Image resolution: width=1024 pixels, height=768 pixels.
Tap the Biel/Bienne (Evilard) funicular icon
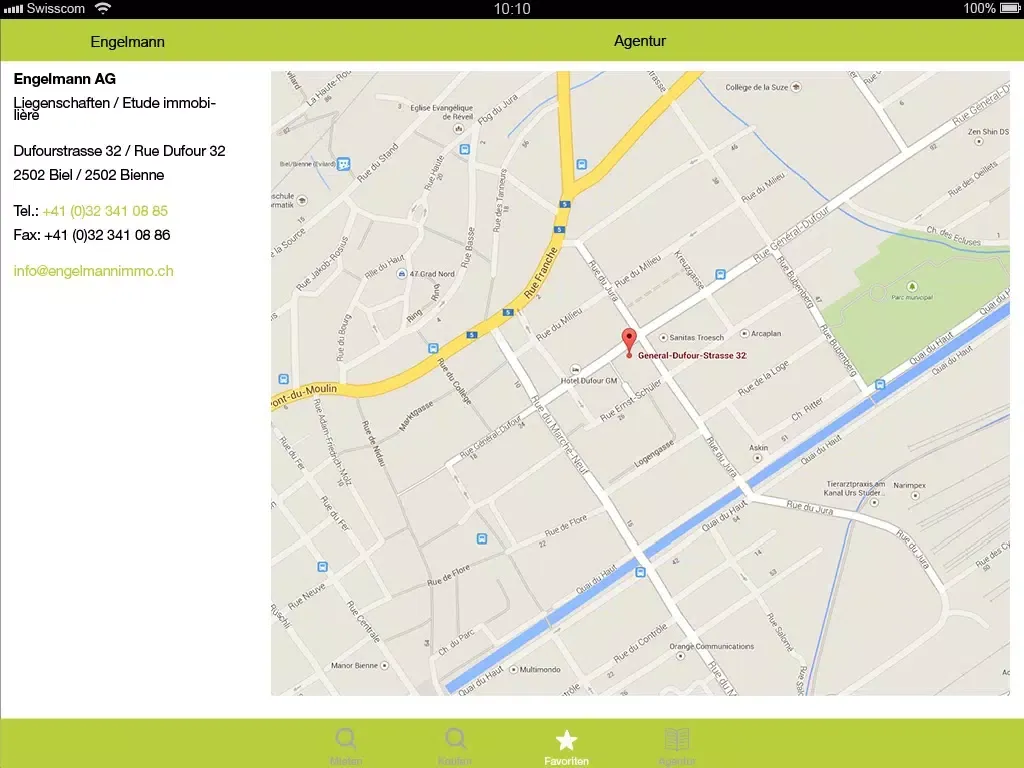(x=344, y=164)
